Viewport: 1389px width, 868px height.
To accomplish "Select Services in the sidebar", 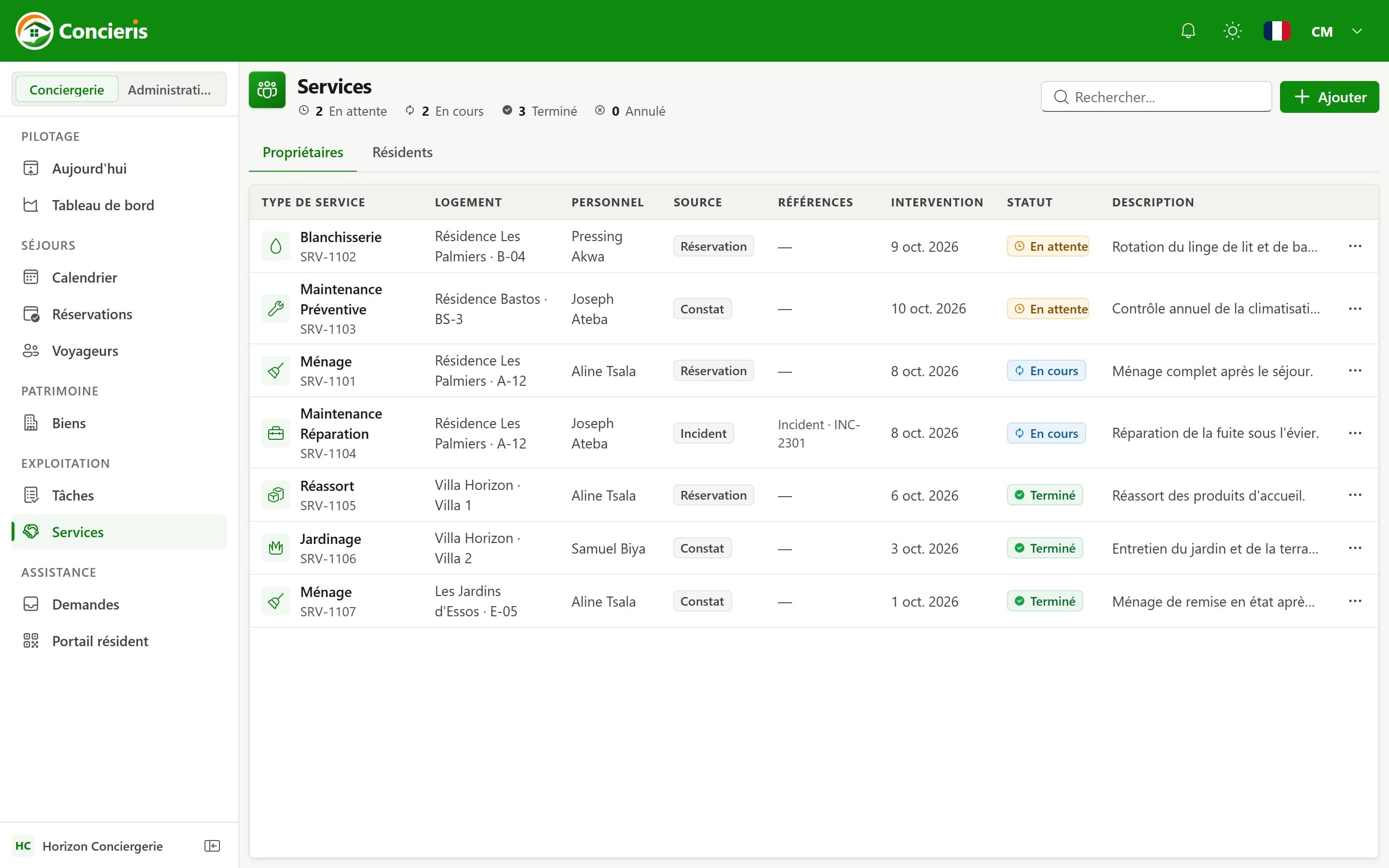I will click(119, 532).
